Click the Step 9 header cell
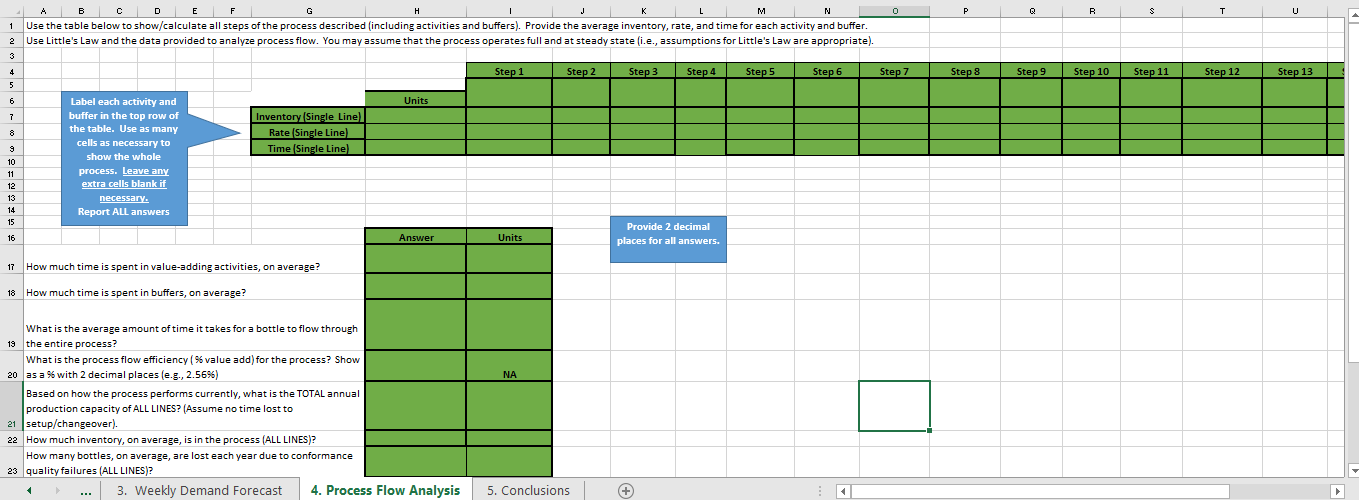The width and height of the screenshot is (1359, 500). pos(1032,71)
